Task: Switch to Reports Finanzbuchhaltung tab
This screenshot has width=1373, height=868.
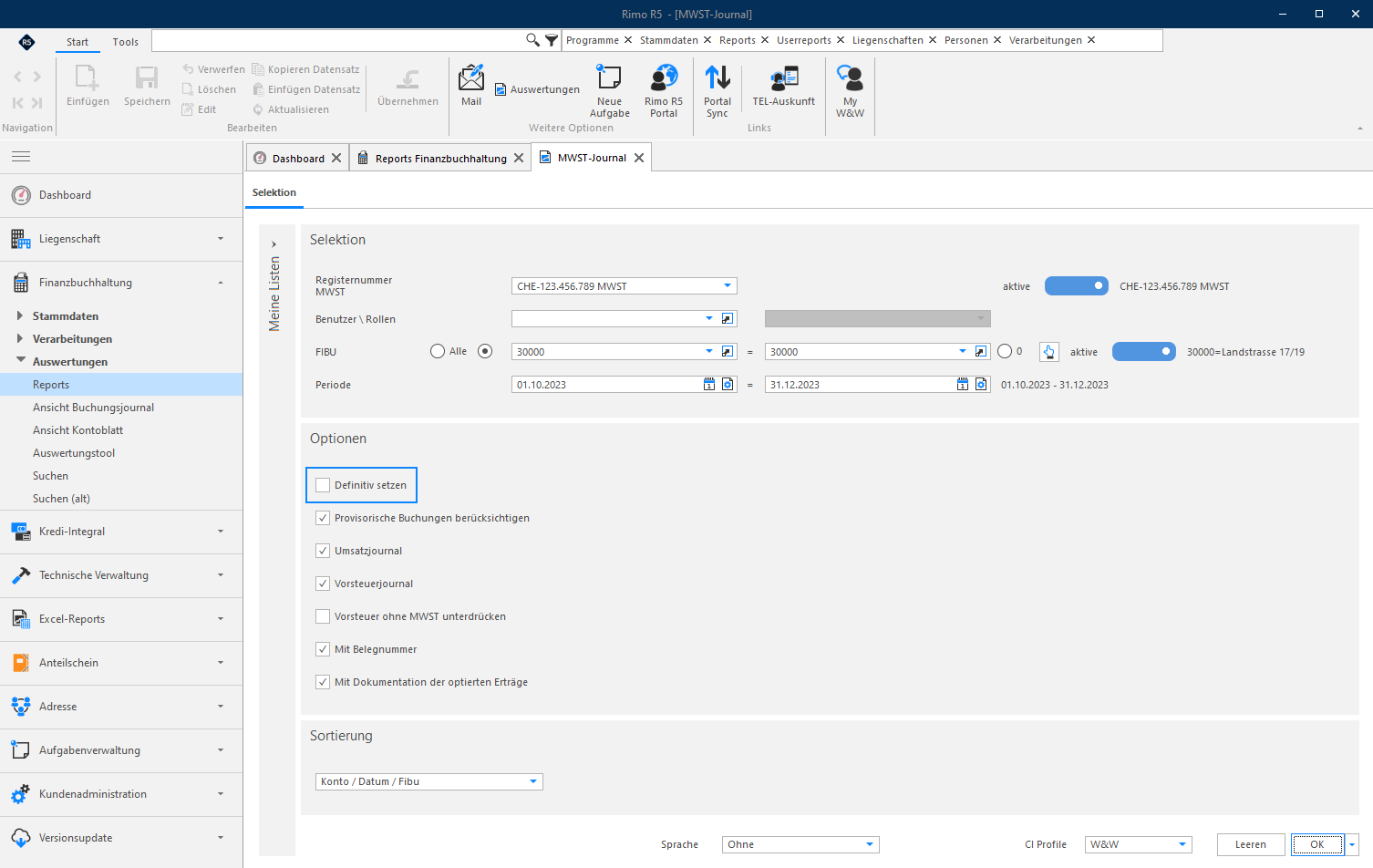Action: (x=441, y=159)
